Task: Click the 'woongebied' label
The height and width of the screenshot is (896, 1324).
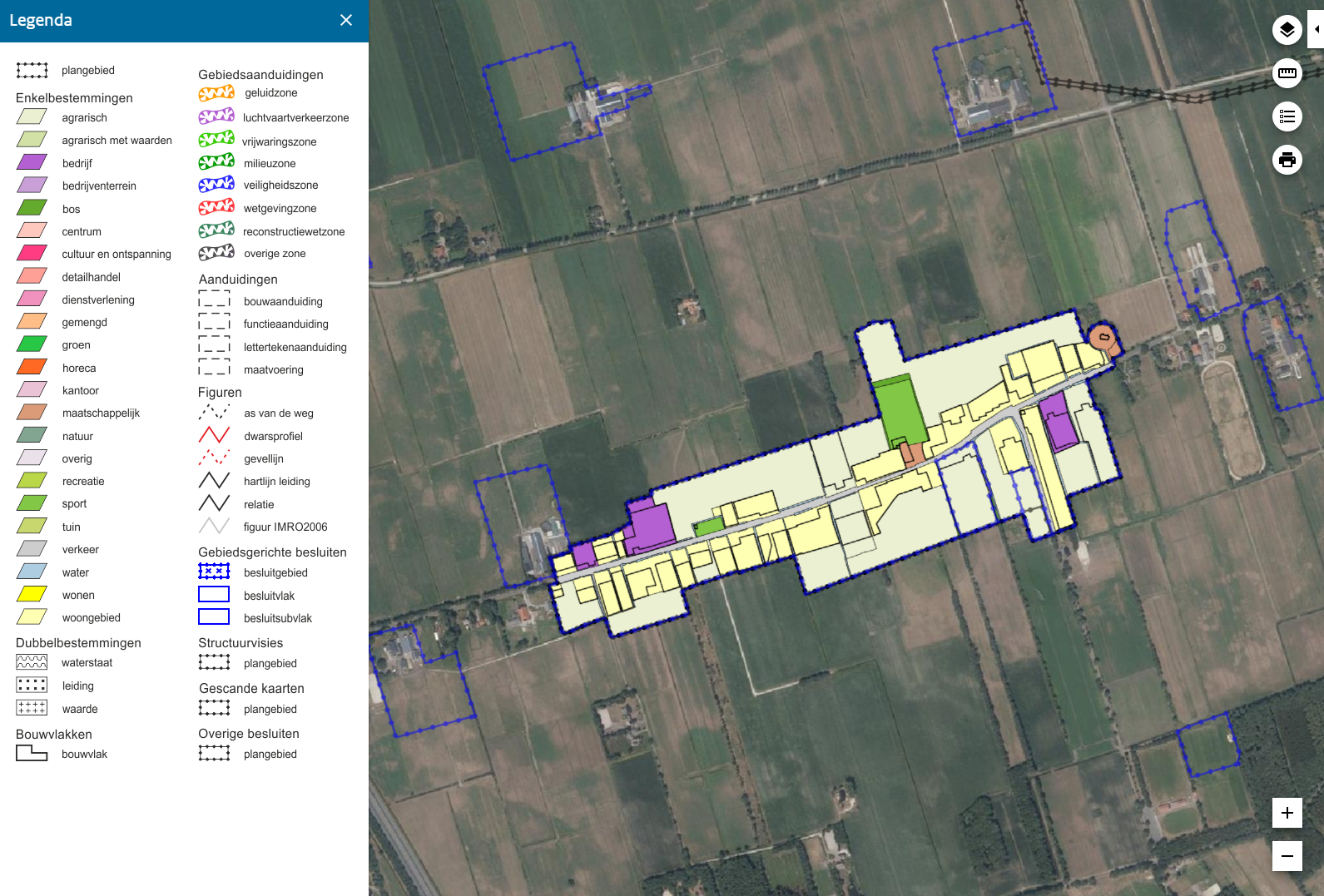Action: [91, 618]
